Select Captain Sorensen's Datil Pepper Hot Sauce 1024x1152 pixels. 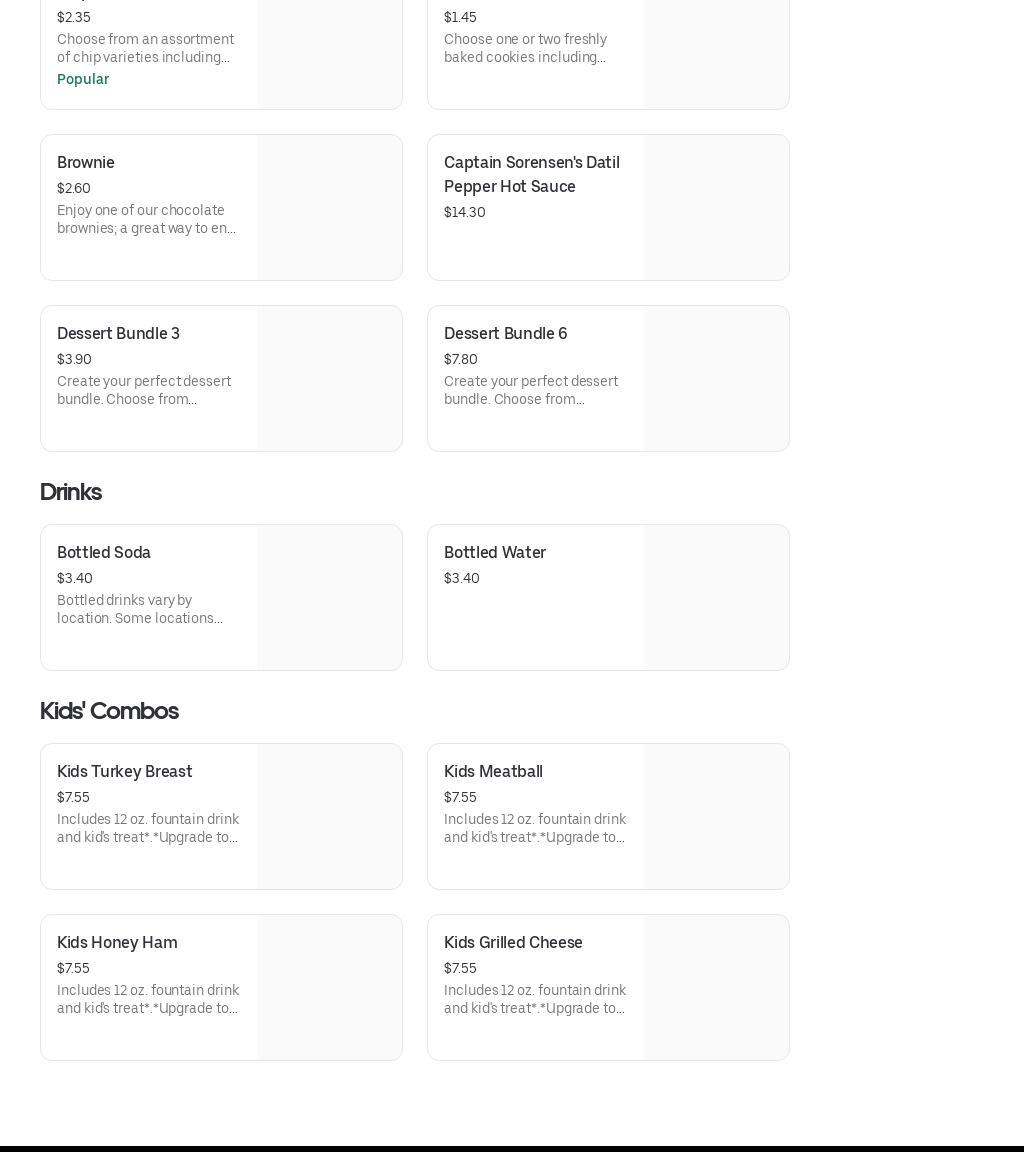(531, 174)
